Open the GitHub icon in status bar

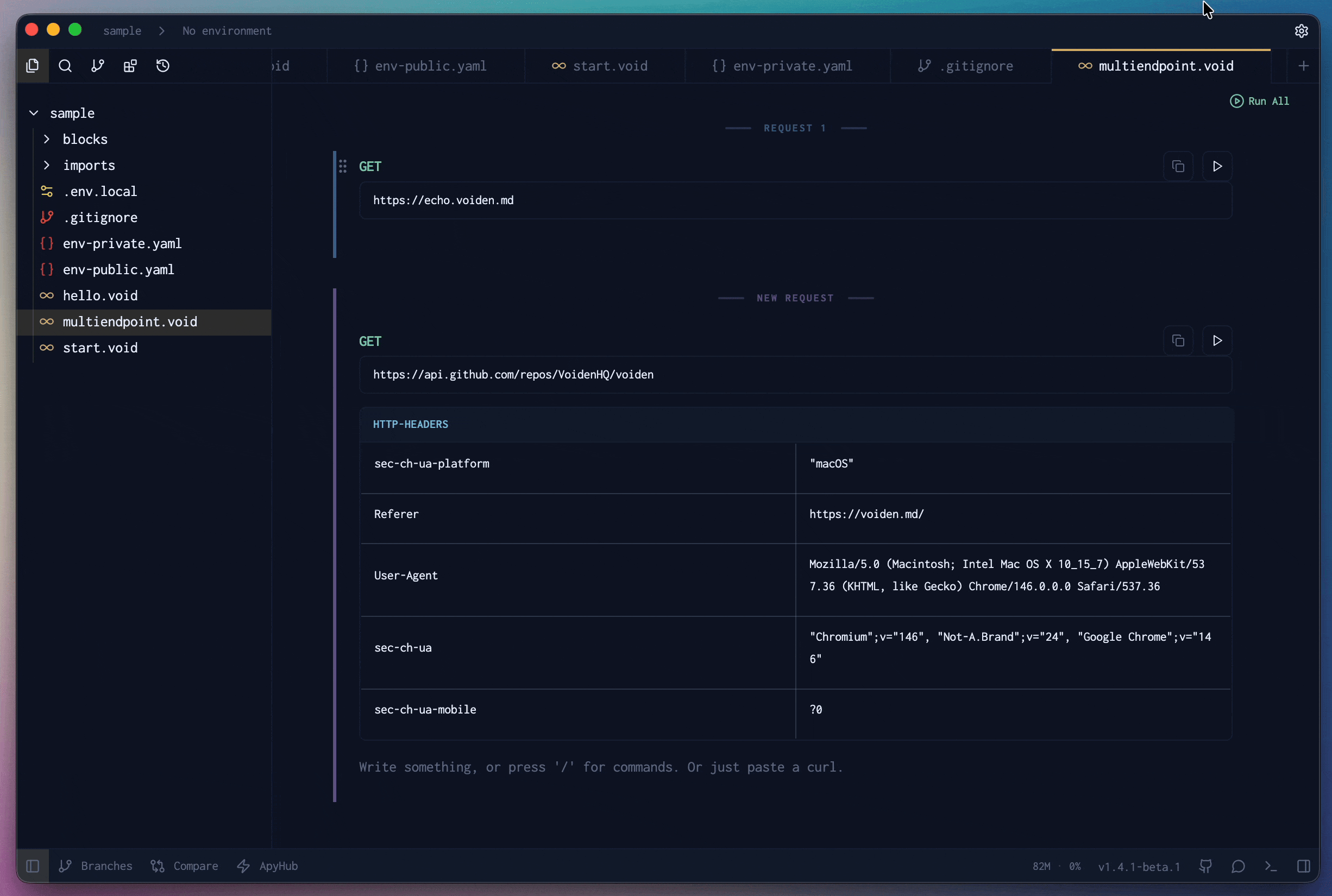[x=1205, y=866]
